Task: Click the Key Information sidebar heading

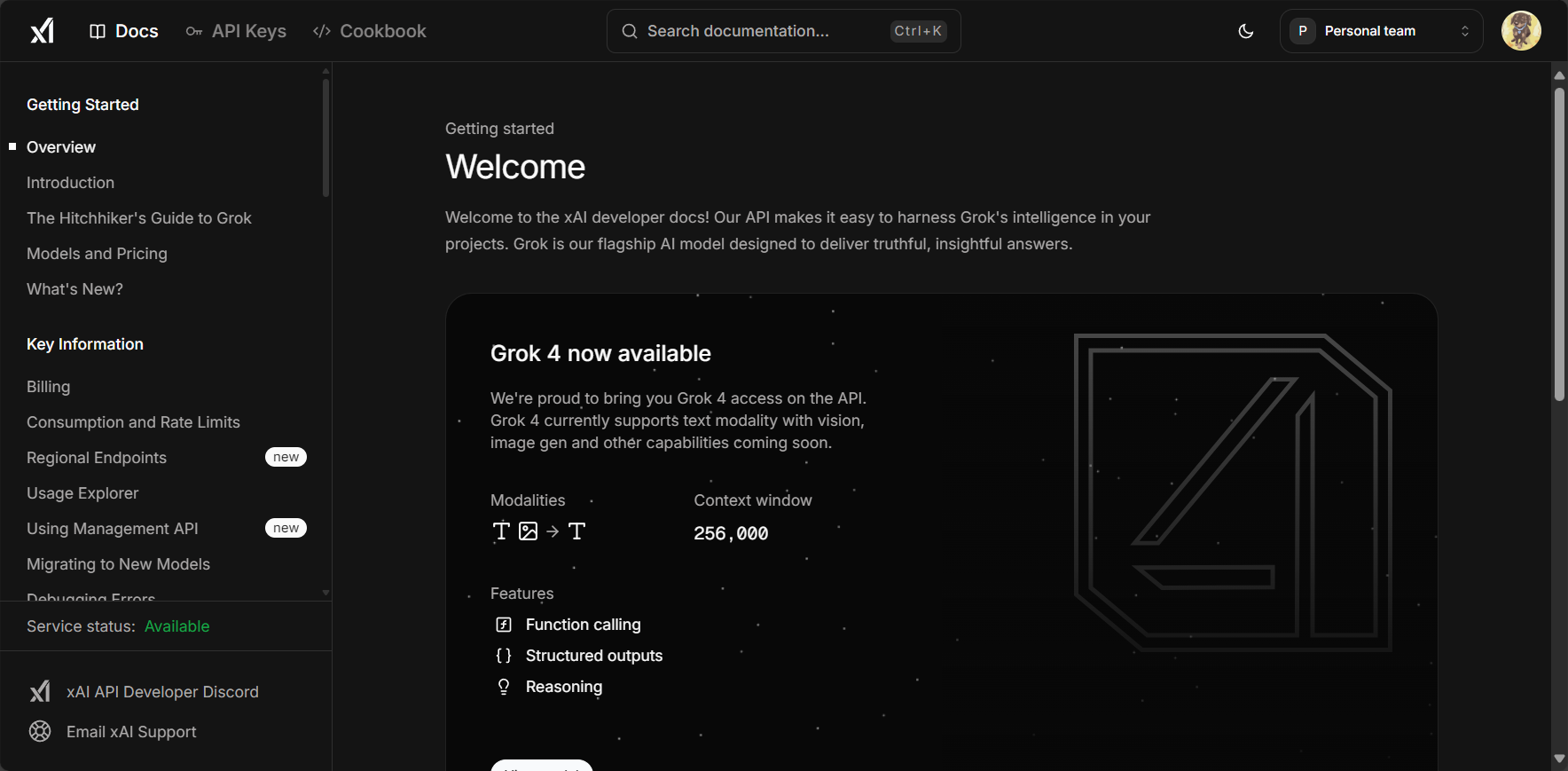Action: pos(85,344)
